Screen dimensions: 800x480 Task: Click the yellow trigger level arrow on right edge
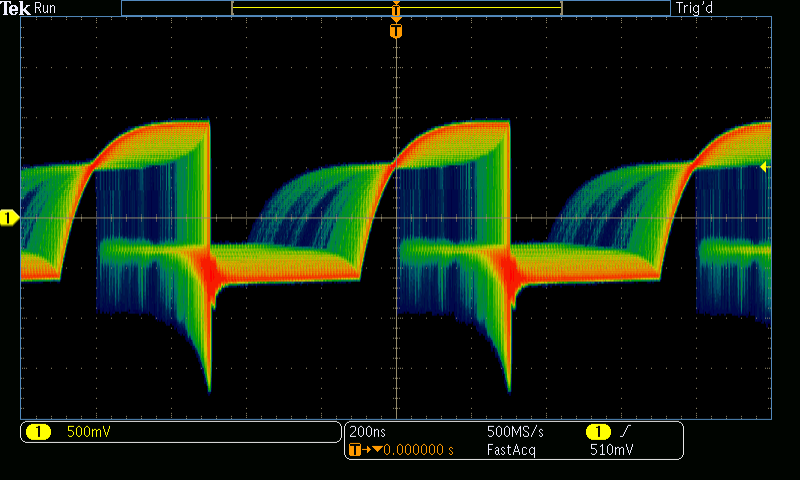point(765,167)
